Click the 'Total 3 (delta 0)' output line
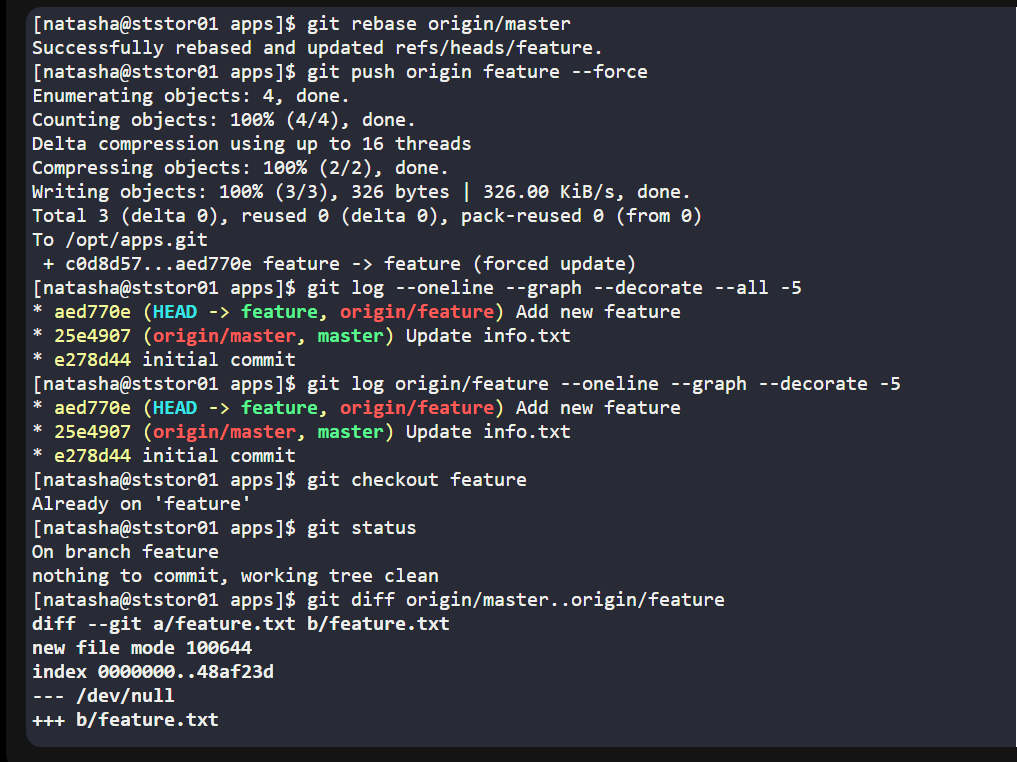Screen dimensions: 1017x762 pyautogui.click(x=366, y=215)
